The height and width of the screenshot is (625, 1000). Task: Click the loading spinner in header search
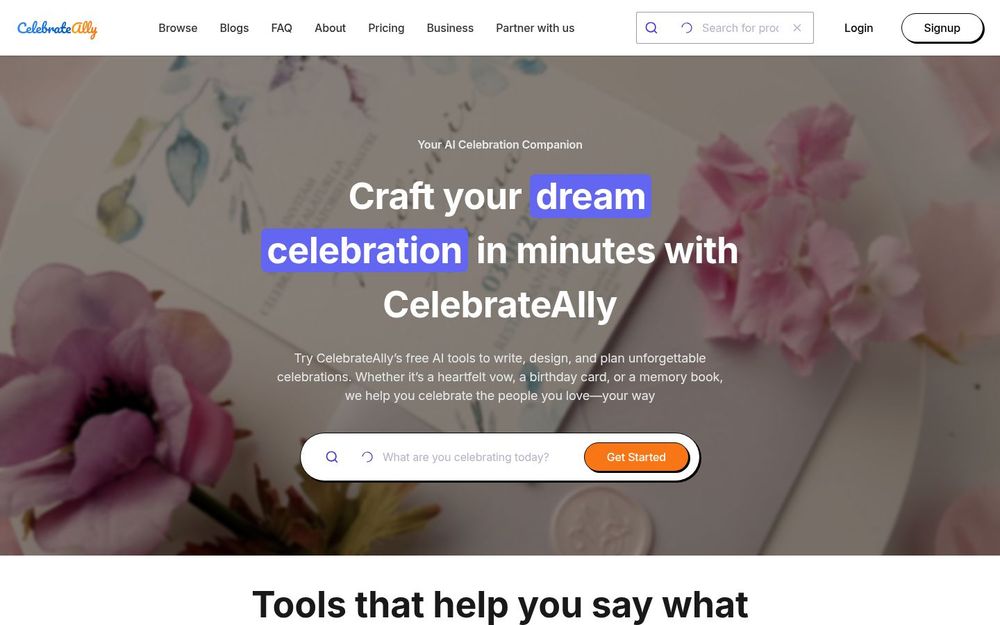[686, 28]
